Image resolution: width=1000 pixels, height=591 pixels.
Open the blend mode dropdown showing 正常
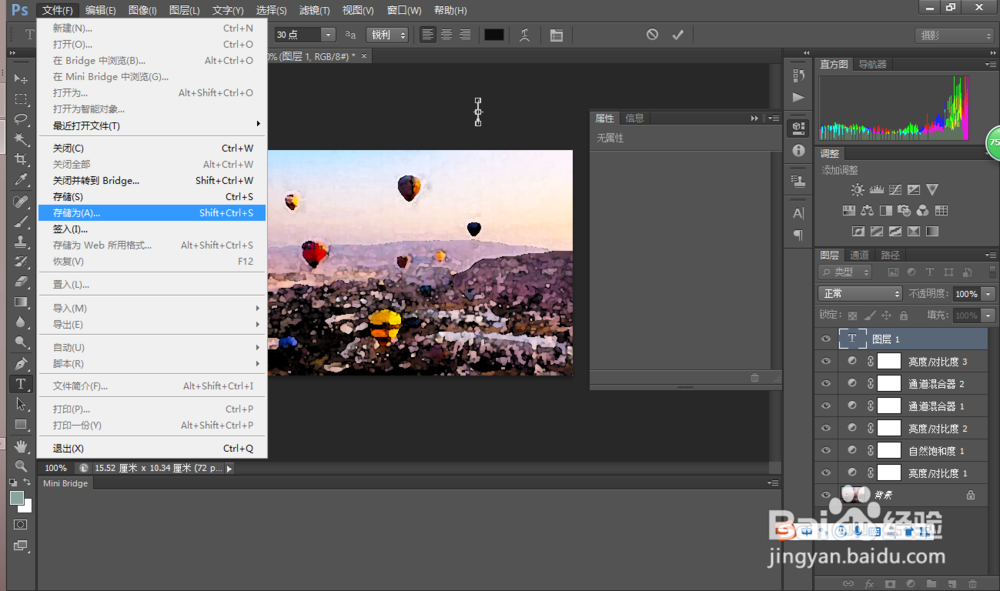861,294
